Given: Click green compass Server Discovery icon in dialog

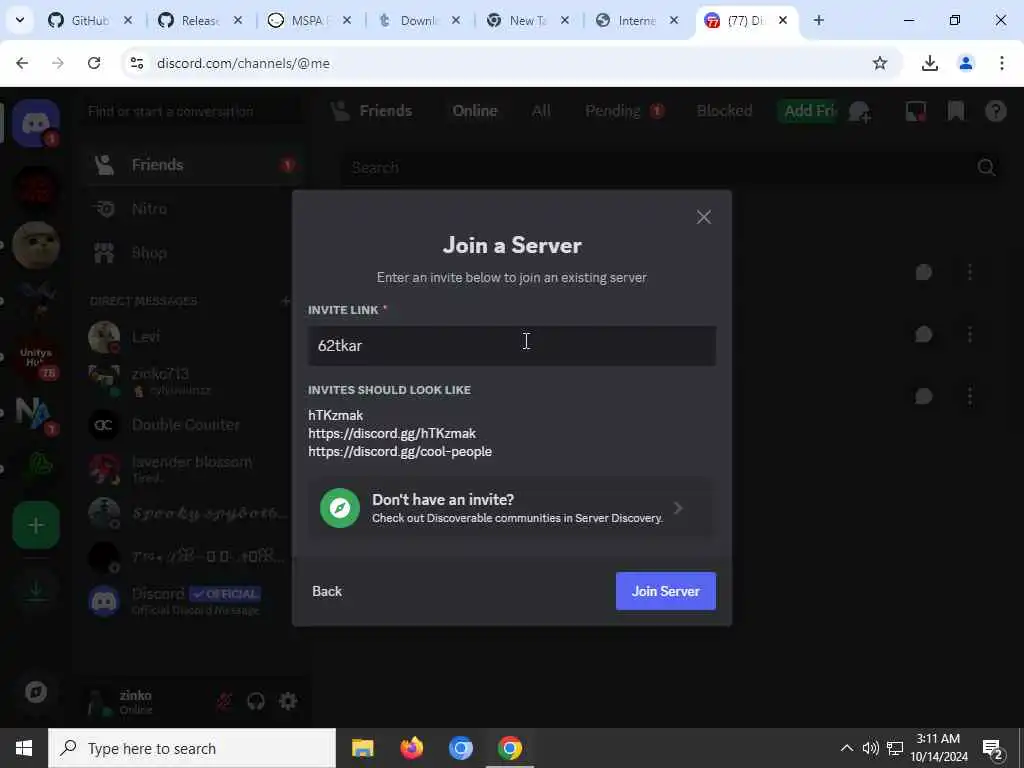Looking at the screenshot, I should click(x=340, y=508).
